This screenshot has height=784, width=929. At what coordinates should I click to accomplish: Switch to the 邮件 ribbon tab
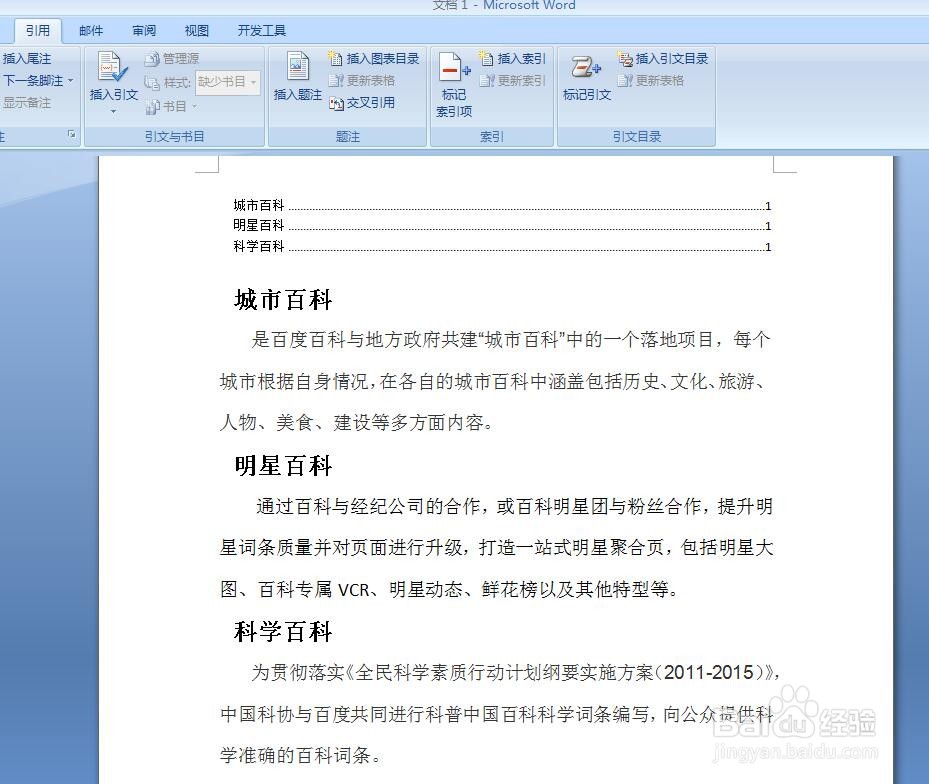91,30
